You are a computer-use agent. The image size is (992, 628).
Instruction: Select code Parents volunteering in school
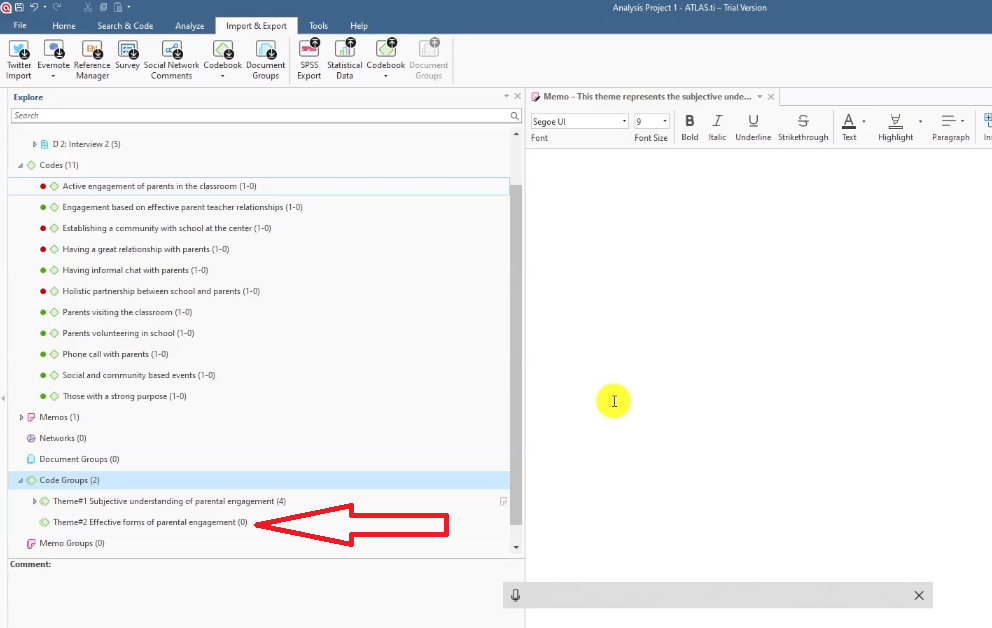128,333
